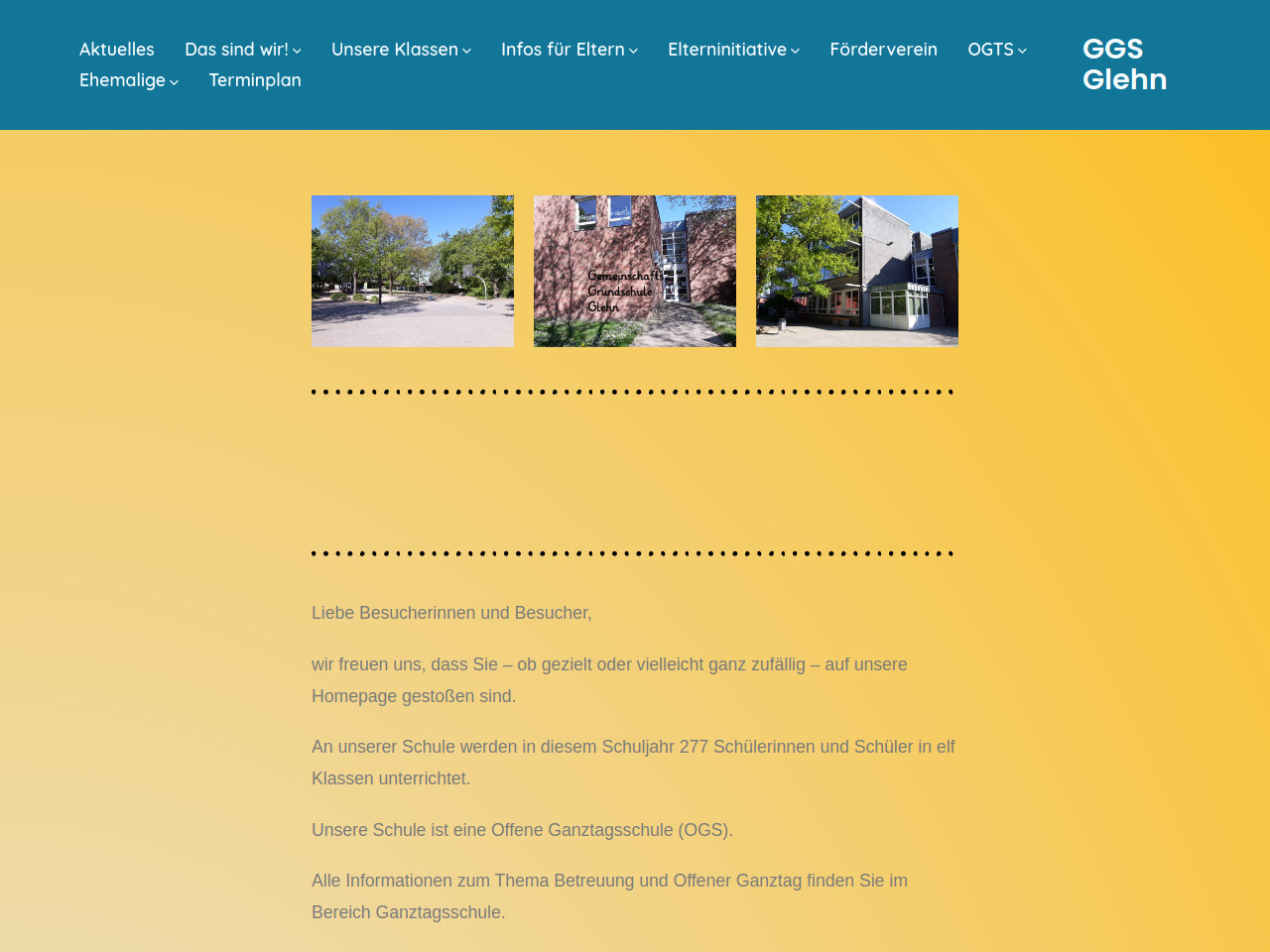This screenshot has height=952, width=1270.
Task: Expand the 'Unsere Klassen' chevron arrow
Action: tap(466, 51)
